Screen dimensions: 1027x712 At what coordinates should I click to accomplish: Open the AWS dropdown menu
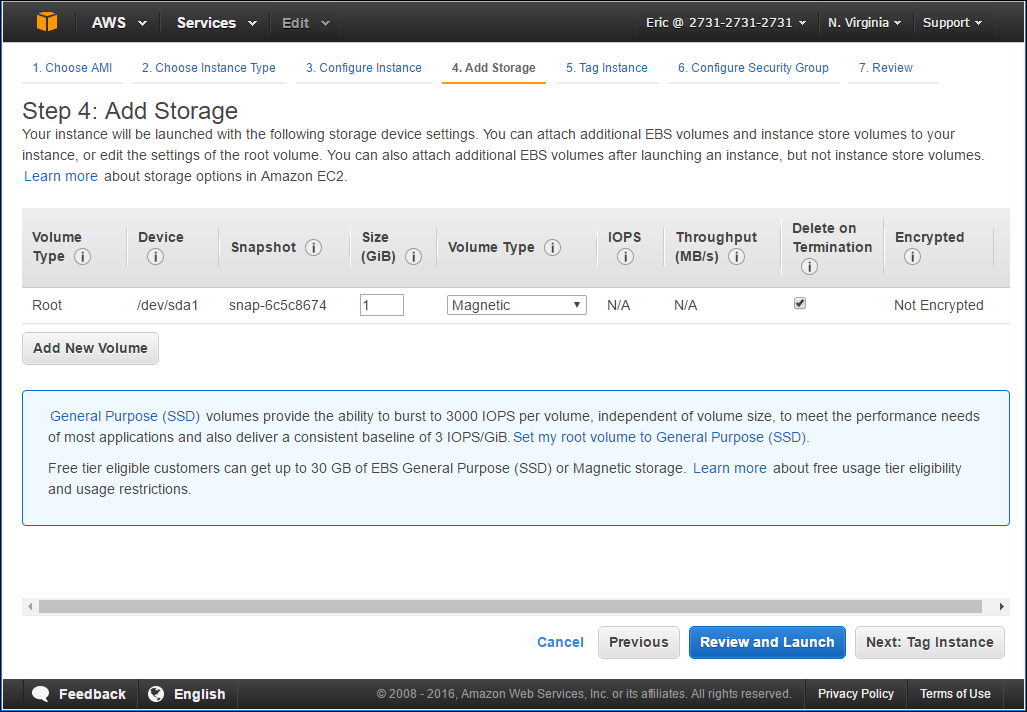(119, 23)
